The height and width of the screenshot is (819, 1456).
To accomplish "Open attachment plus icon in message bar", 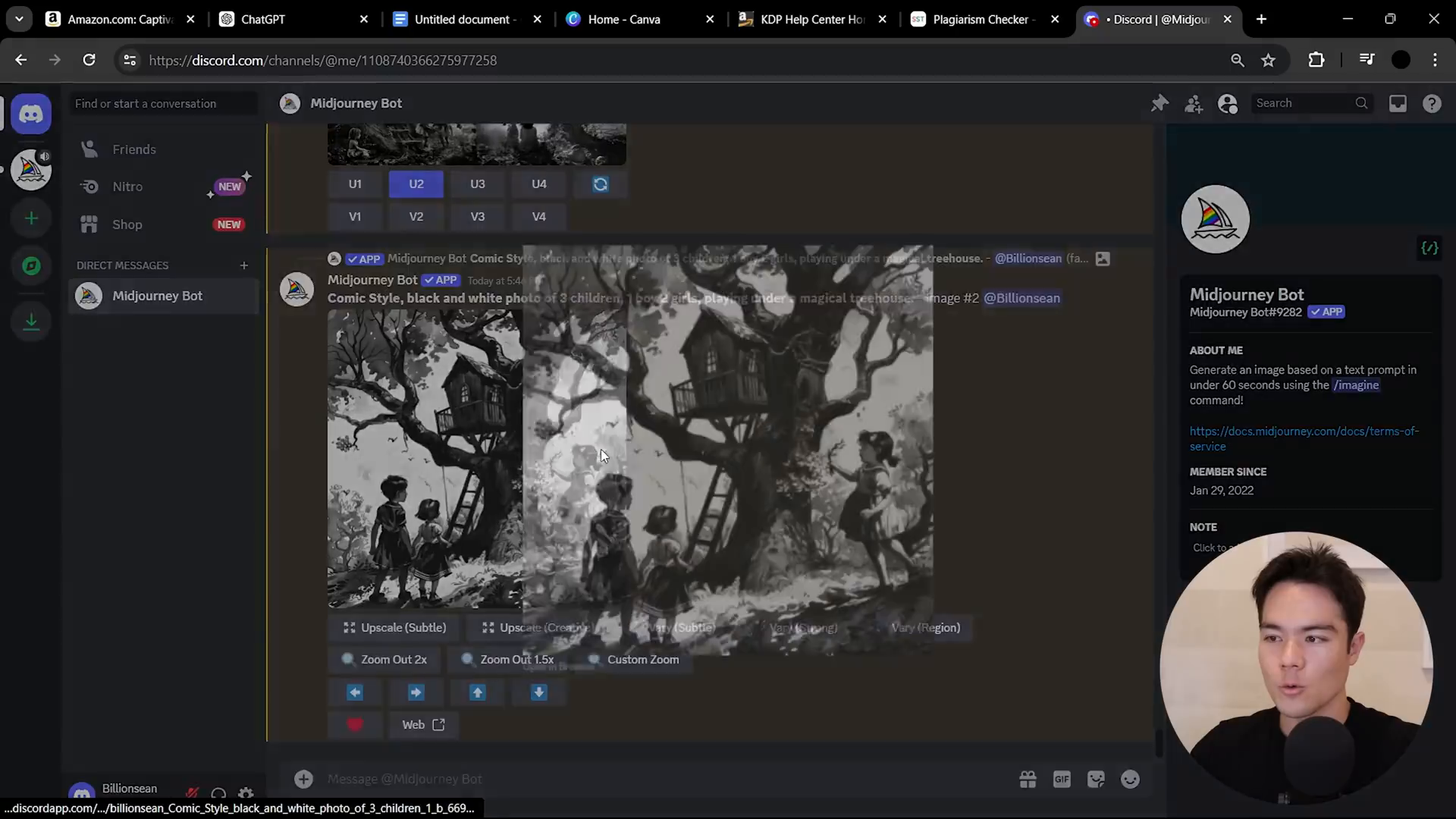I will tap(303, 779).
